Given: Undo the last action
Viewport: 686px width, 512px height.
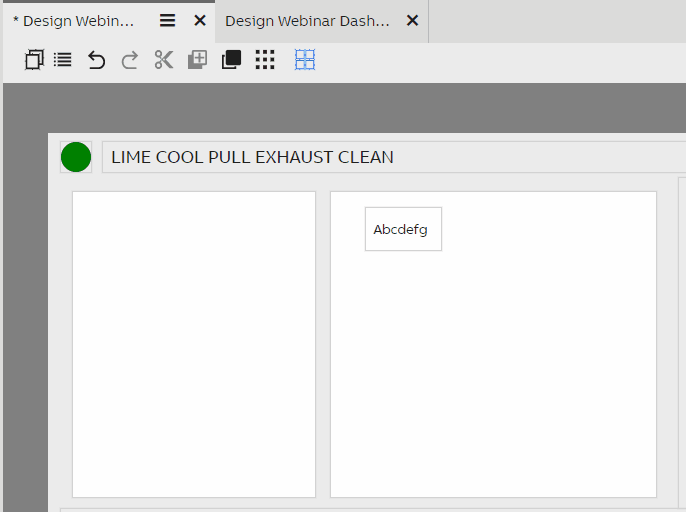Looking at the screenshot, I should (96, 60).
